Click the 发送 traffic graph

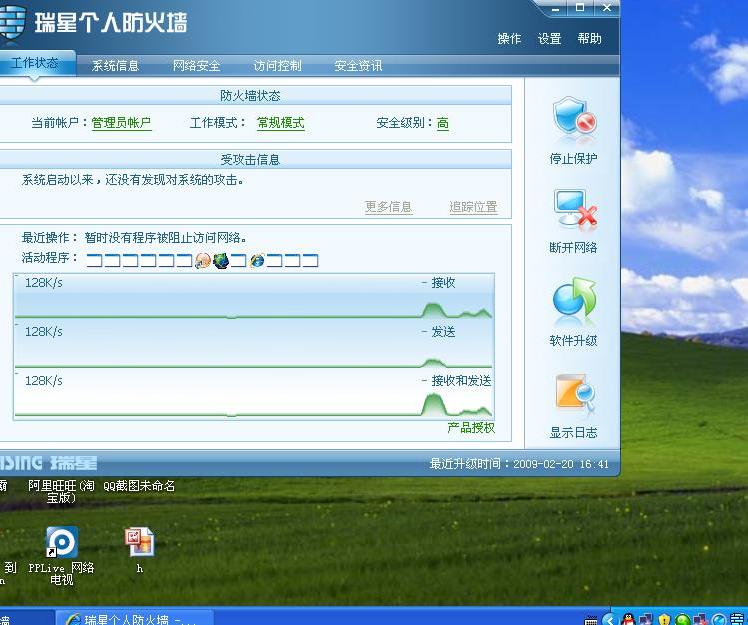point(254,344)
